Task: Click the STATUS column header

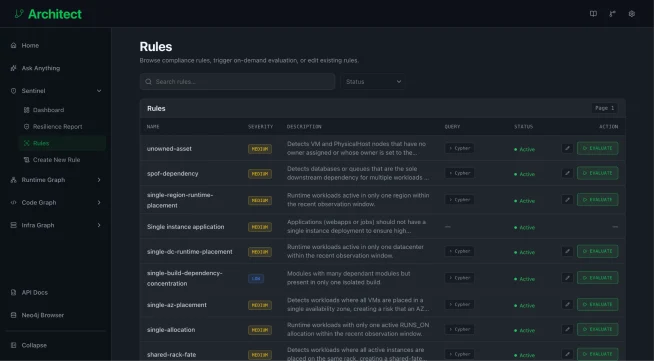Action: (523, 127)
